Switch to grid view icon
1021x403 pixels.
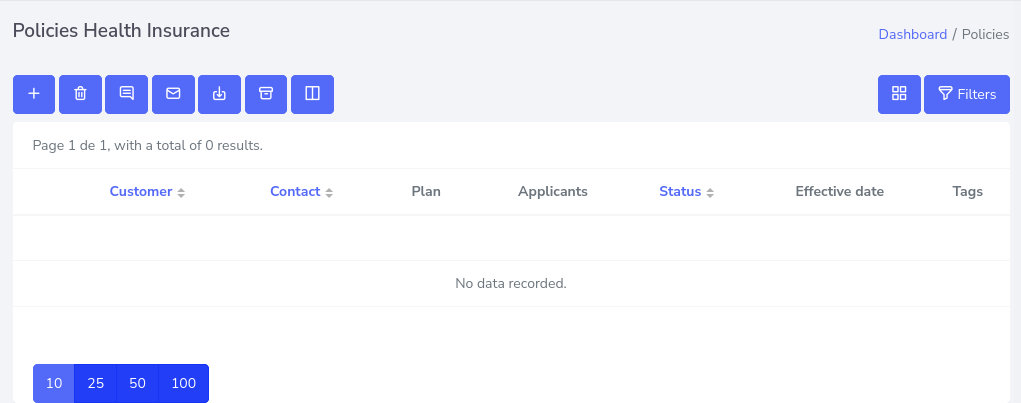pos(899,94)
